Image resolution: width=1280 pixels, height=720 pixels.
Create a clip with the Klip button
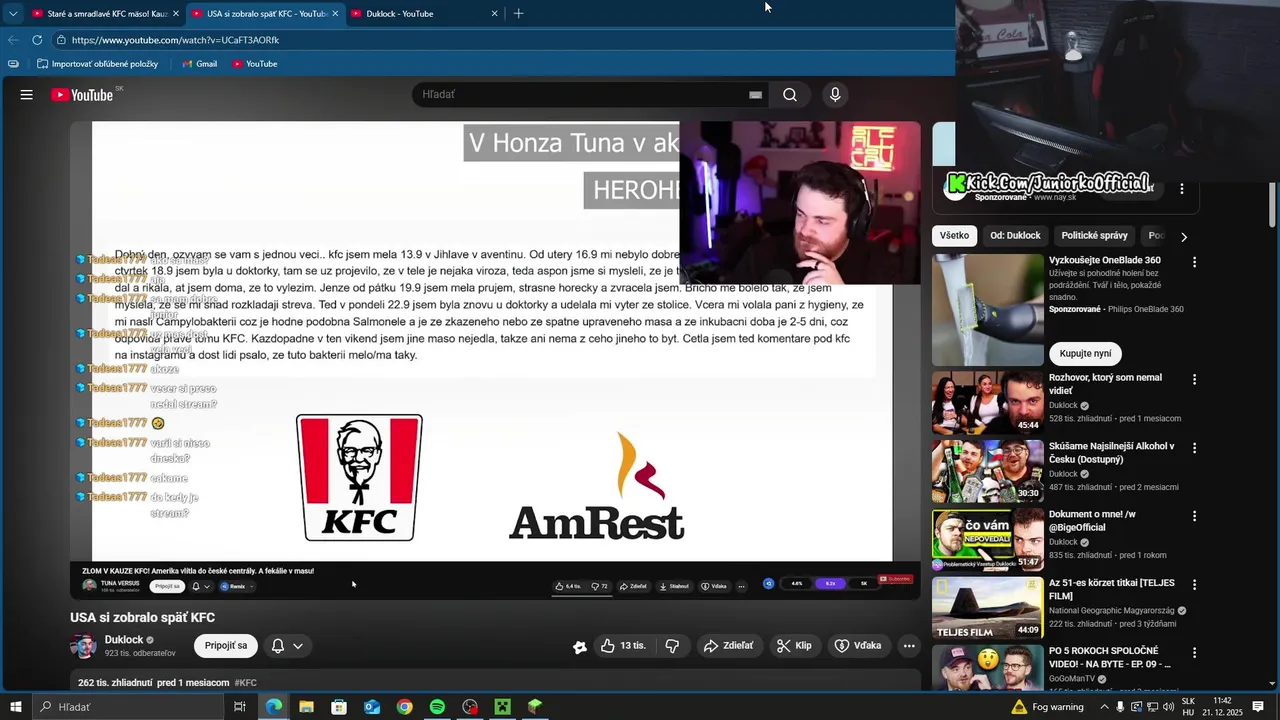point(794,646)
